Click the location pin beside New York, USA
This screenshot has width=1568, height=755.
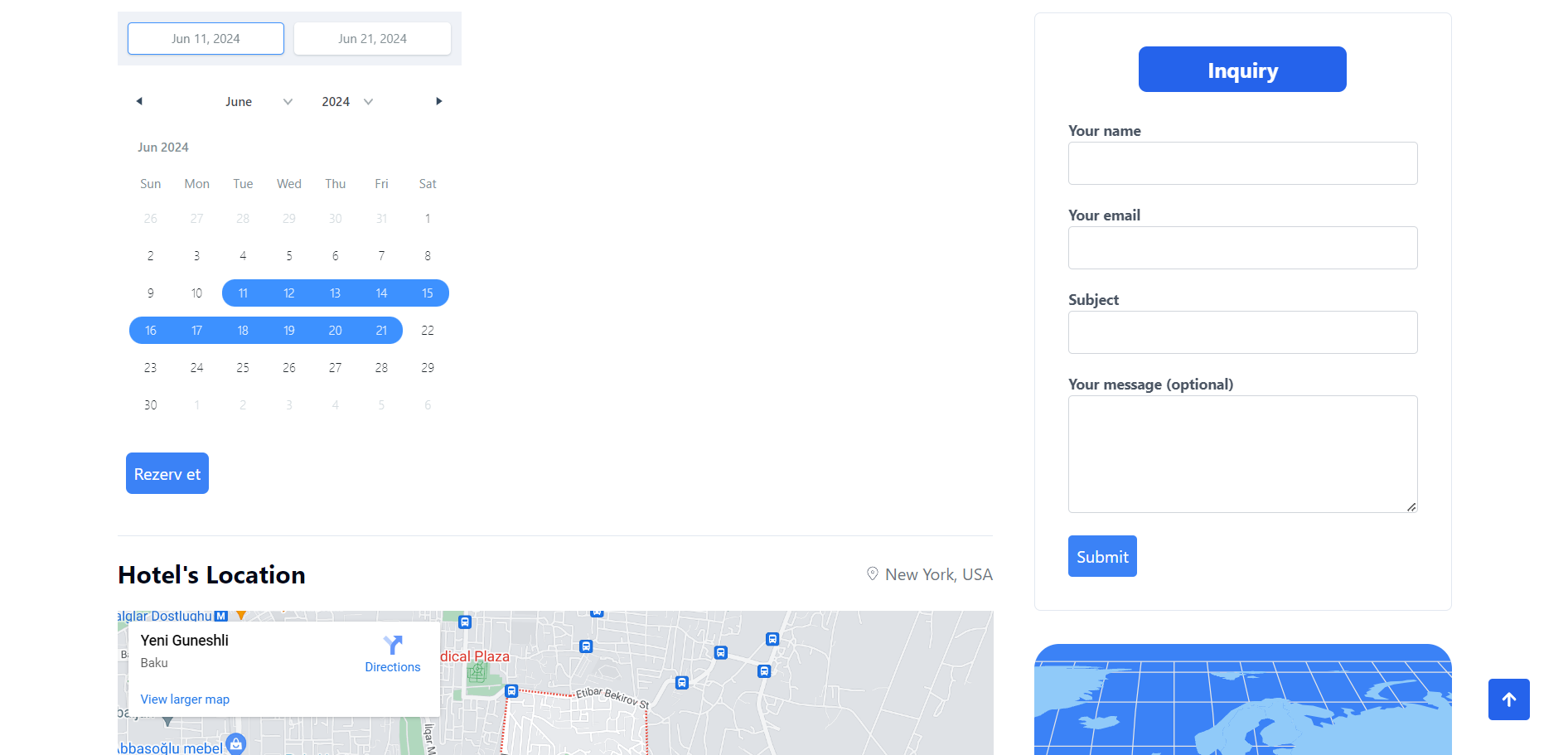[x=872, y=574]
